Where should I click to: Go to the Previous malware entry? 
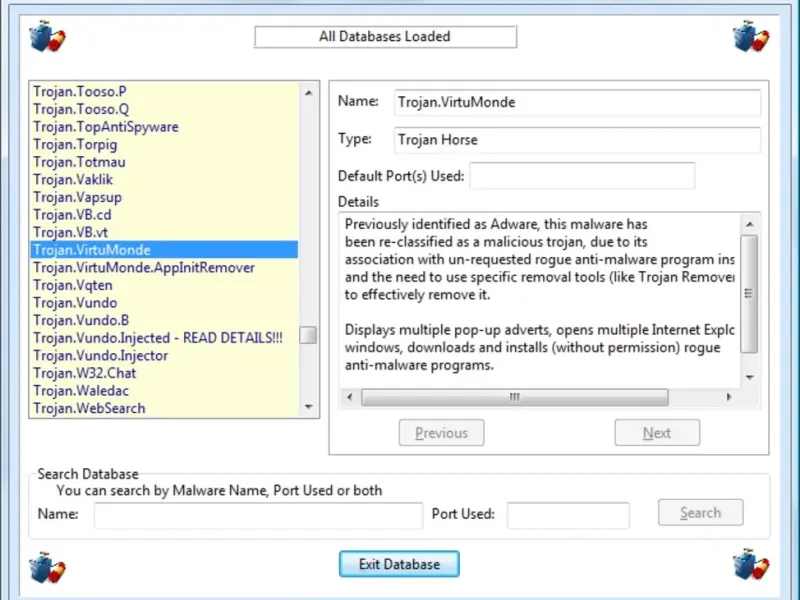pos(441,433)
